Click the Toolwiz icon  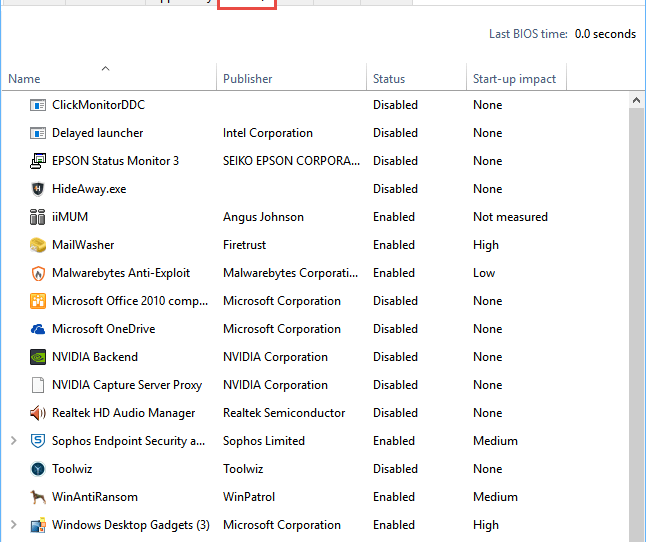pos(38,469)
